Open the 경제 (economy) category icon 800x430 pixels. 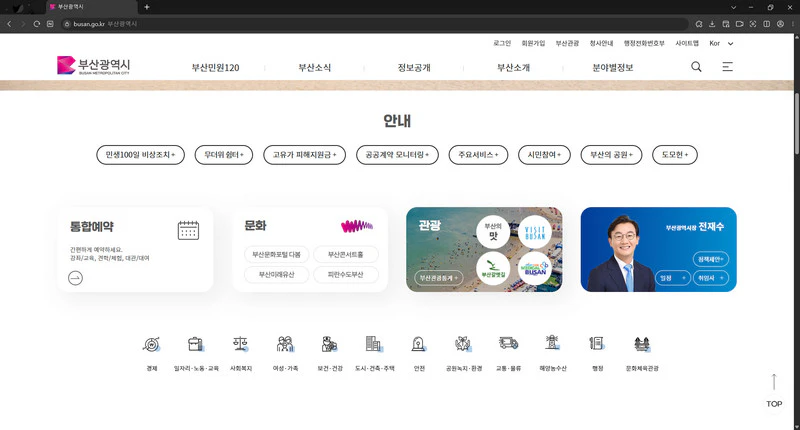click(x=152, y=344)
